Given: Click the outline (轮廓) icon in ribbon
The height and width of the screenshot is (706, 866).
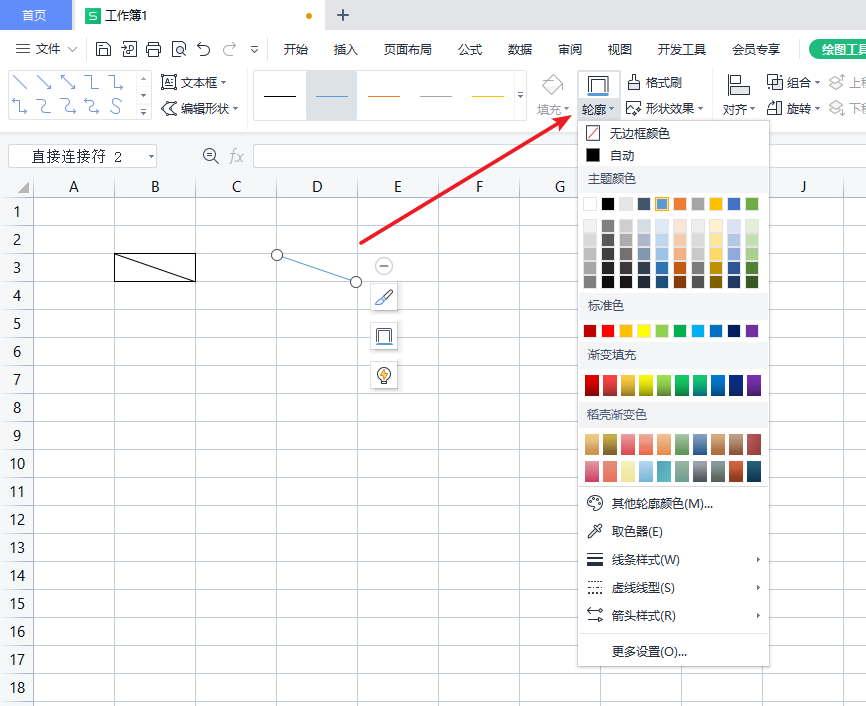Looking at the screenshot, I should 599,85.
